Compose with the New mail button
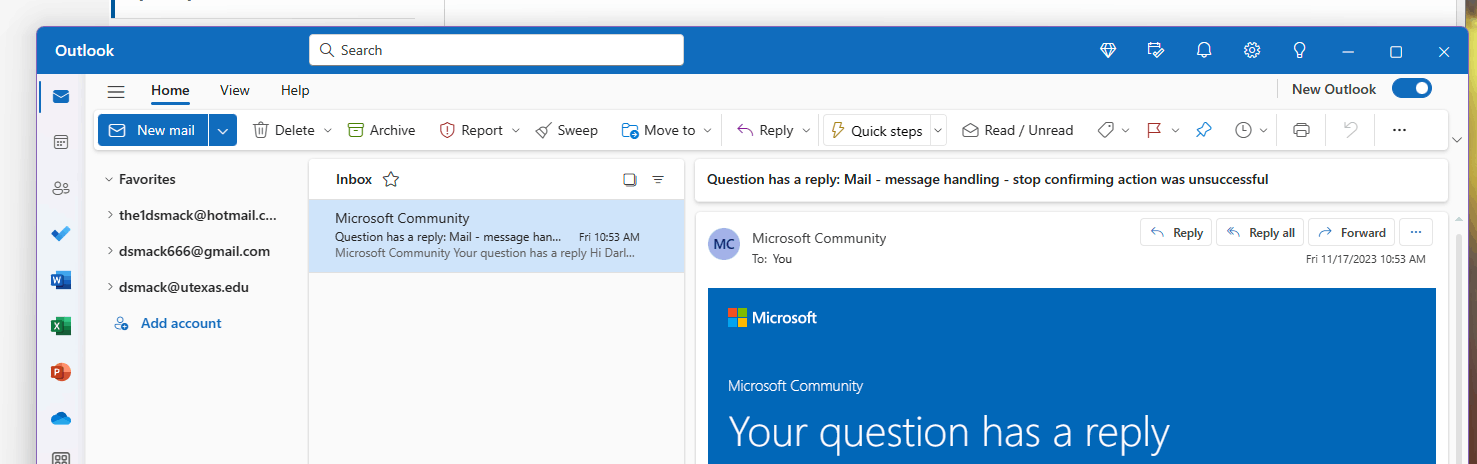The image size is (1477, 464). click(x=153, y=130)
